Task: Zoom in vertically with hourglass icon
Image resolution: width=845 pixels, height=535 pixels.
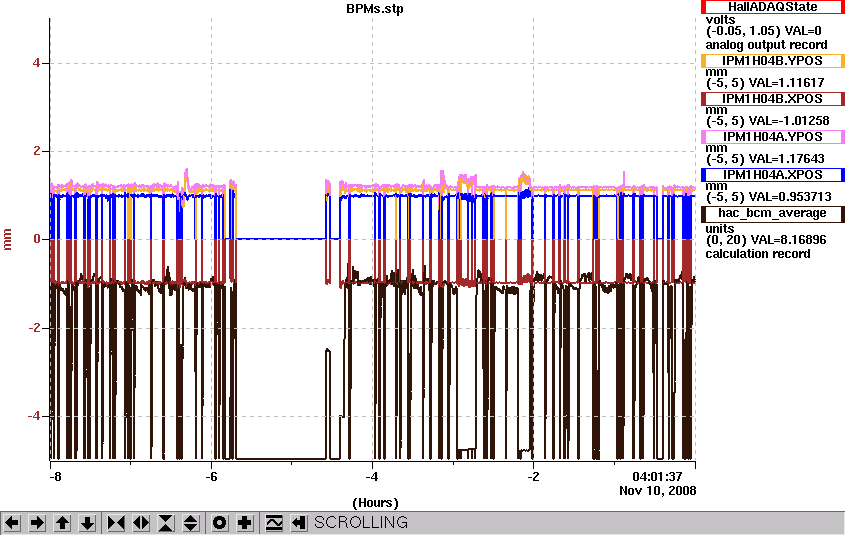Action: coord(166,523)
